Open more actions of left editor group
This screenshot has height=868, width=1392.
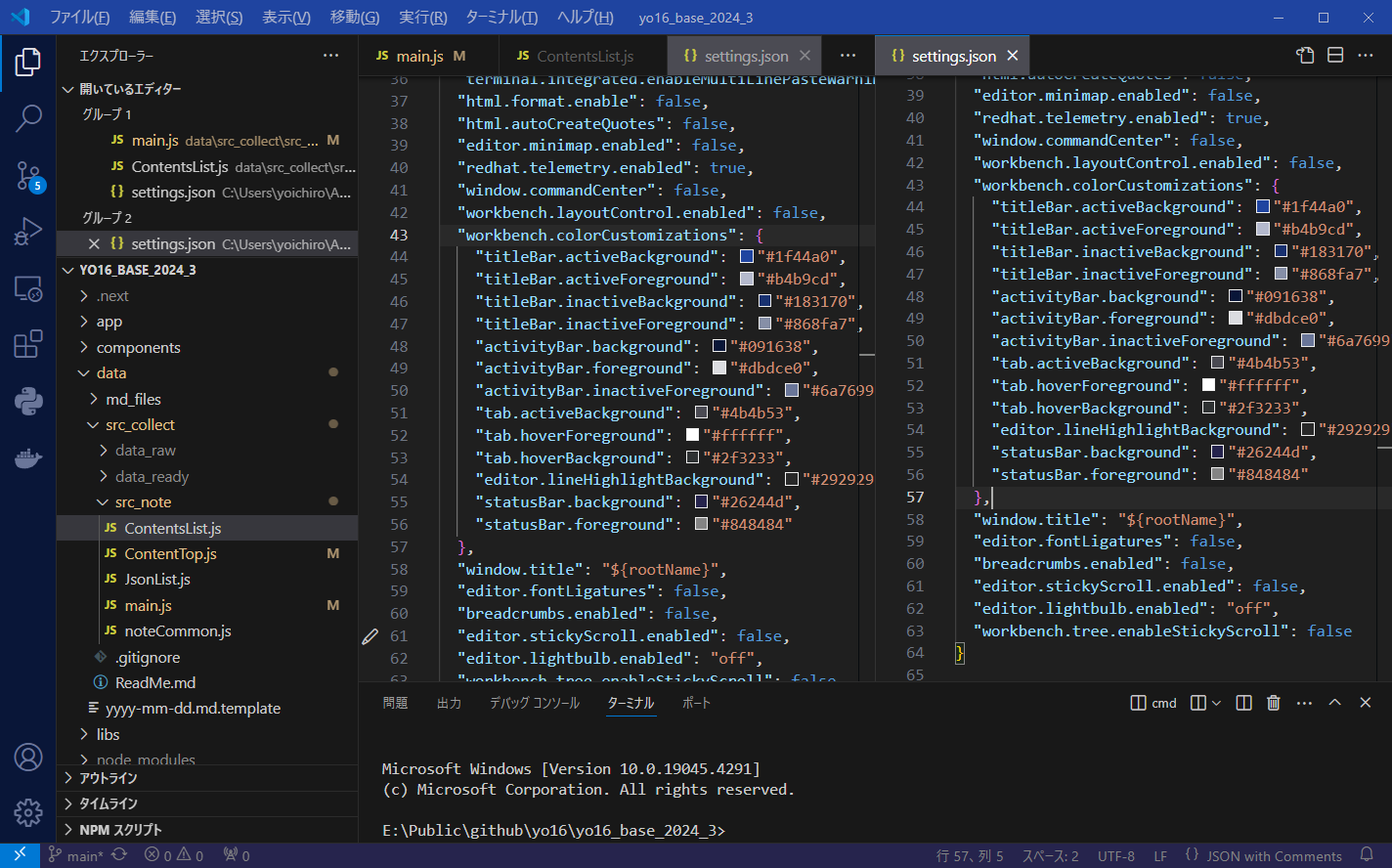click(x=848, y=56)
